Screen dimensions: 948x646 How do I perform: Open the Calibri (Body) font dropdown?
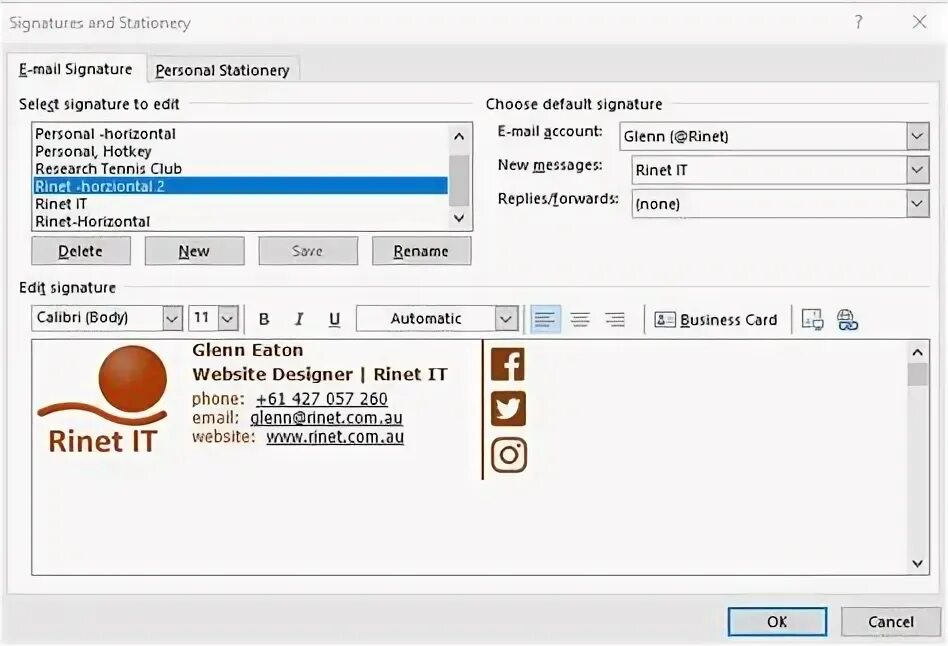172,318
